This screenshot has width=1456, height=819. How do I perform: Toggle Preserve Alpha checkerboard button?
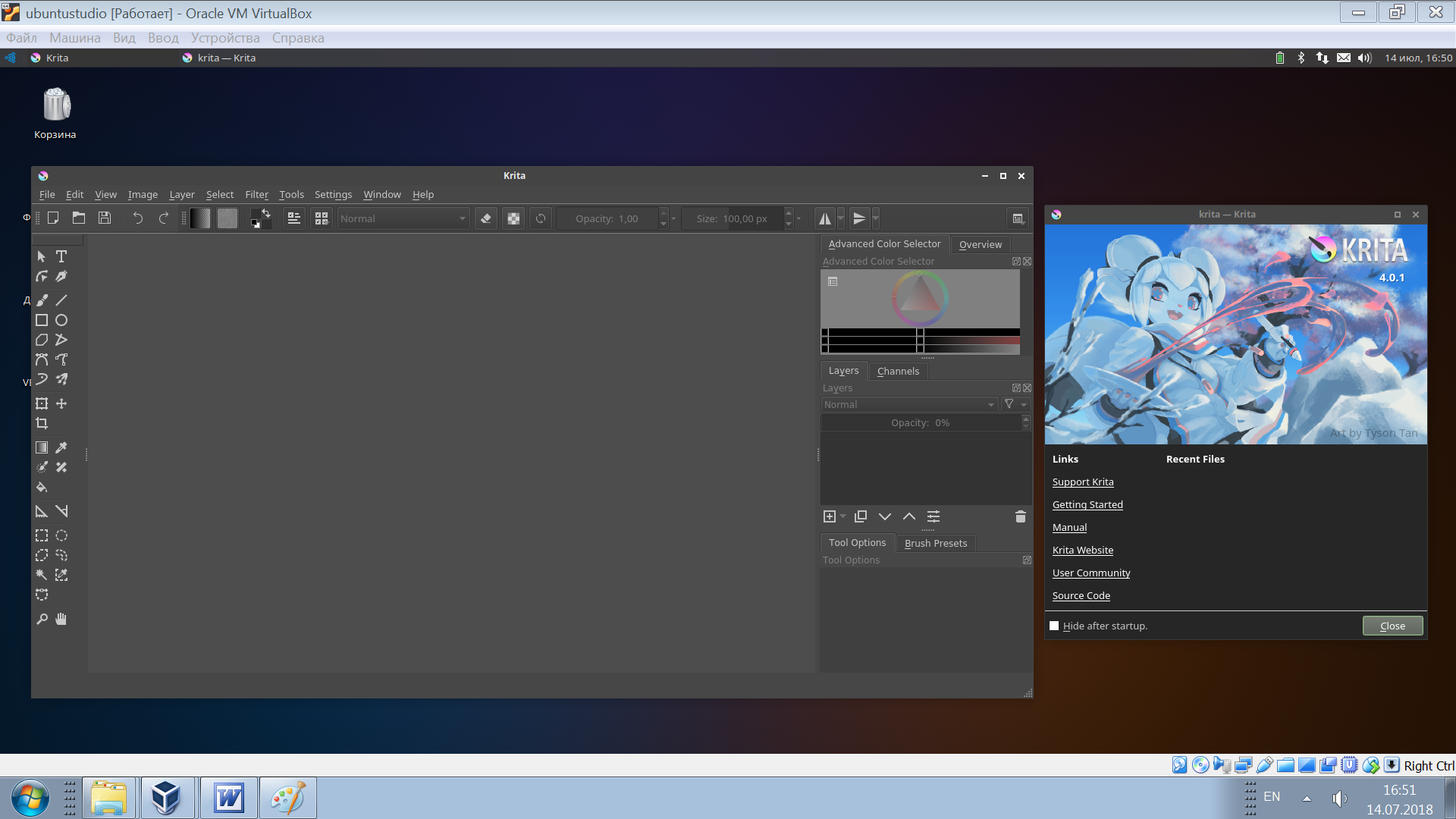coord(513,218)
